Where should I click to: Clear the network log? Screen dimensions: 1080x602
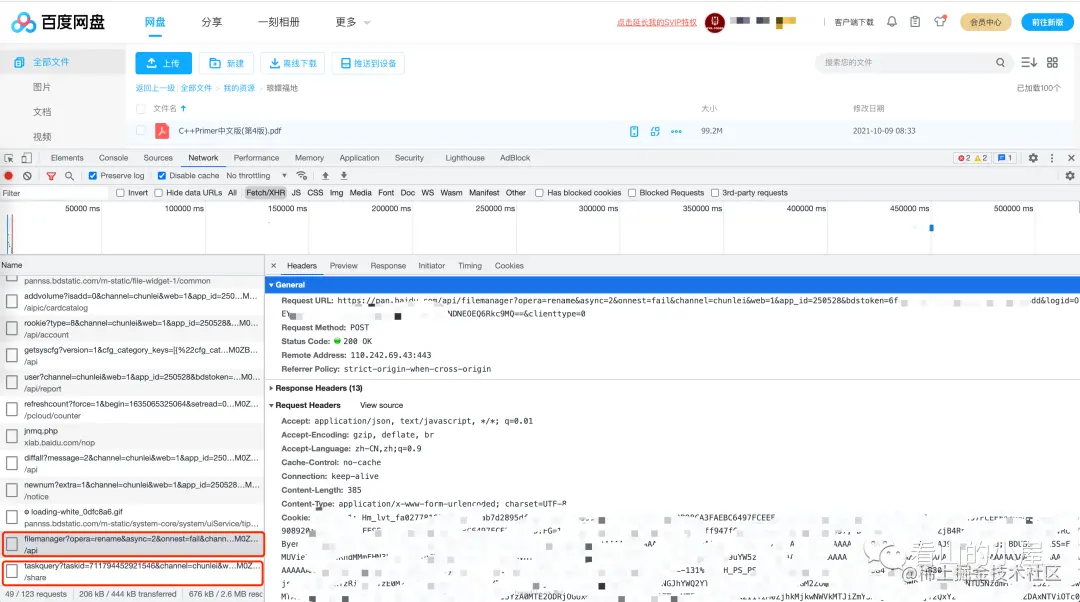click(27, 176)
